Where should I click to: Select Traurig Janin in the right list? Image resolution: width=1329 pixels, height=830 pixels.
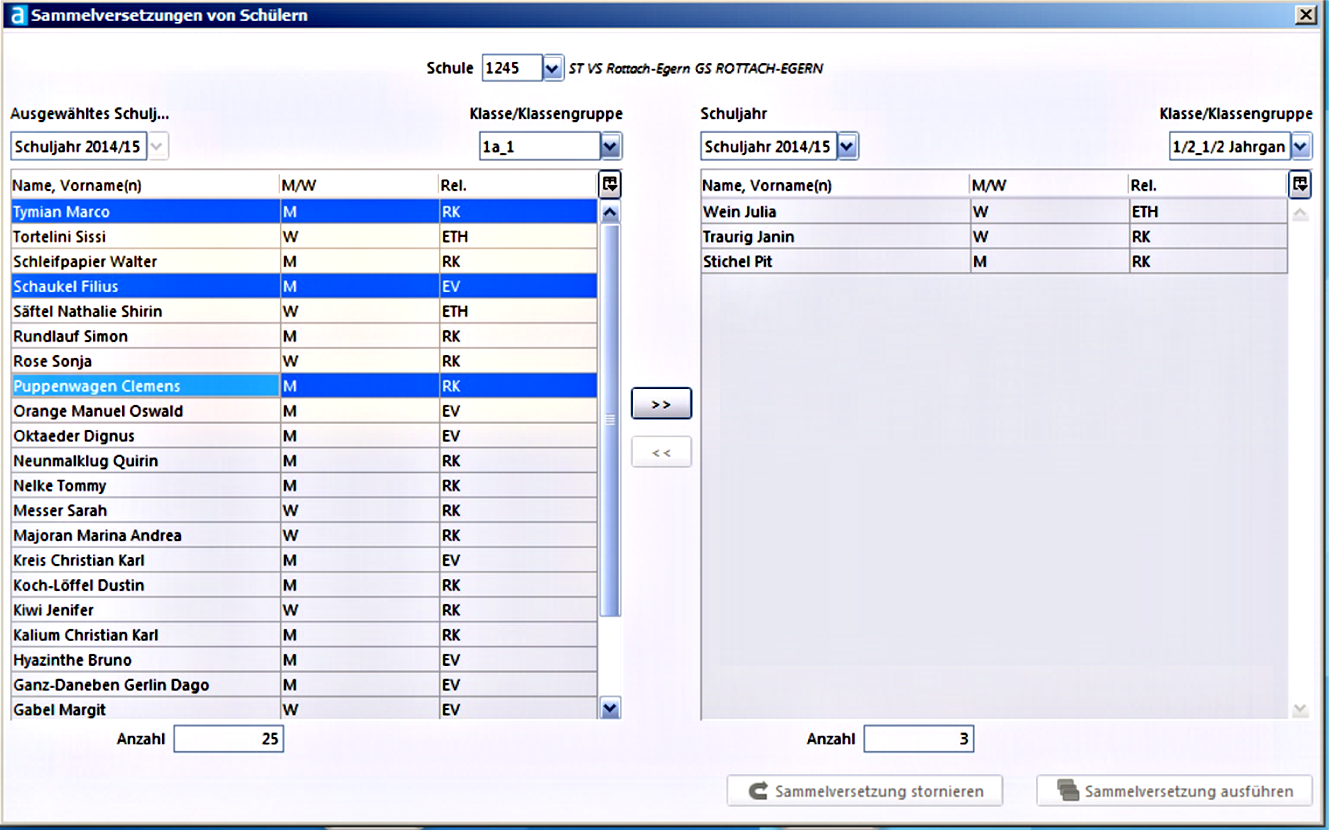[x=994, y=237]
